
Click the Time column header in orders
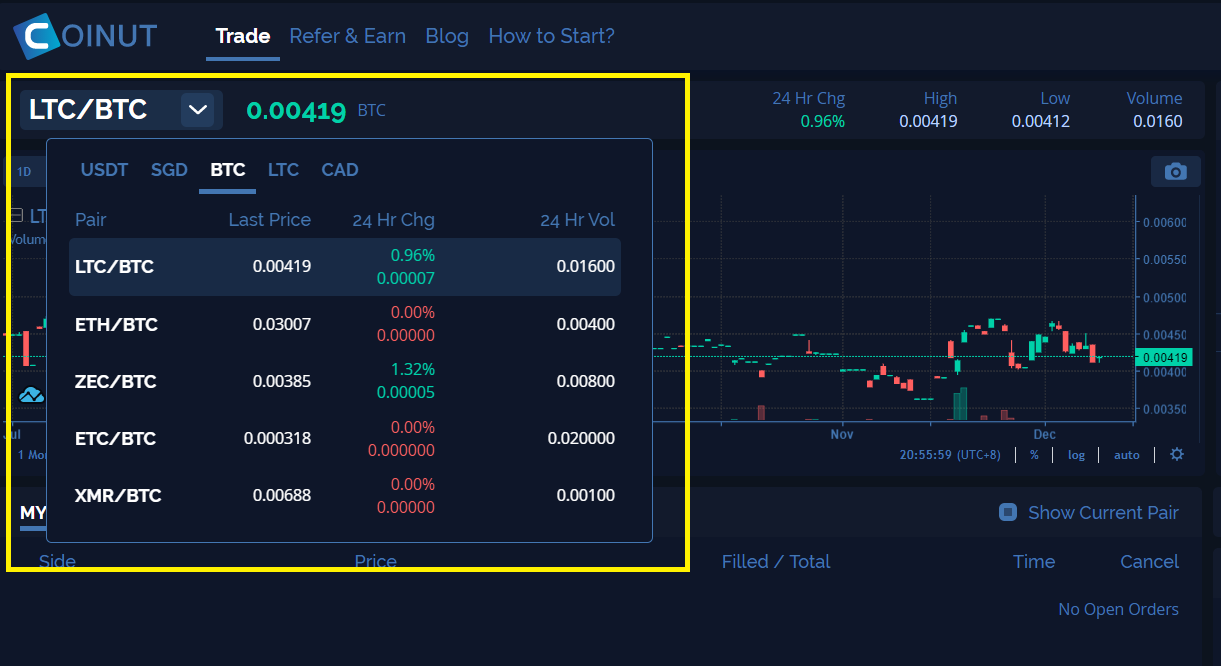(1034, 562)
